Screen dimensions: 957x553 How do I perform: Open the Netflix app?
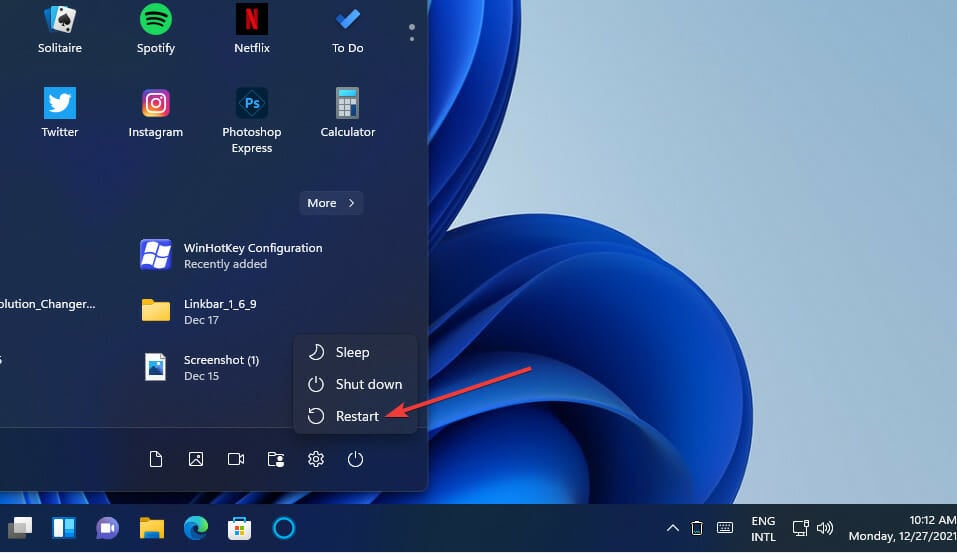point(251,29)
